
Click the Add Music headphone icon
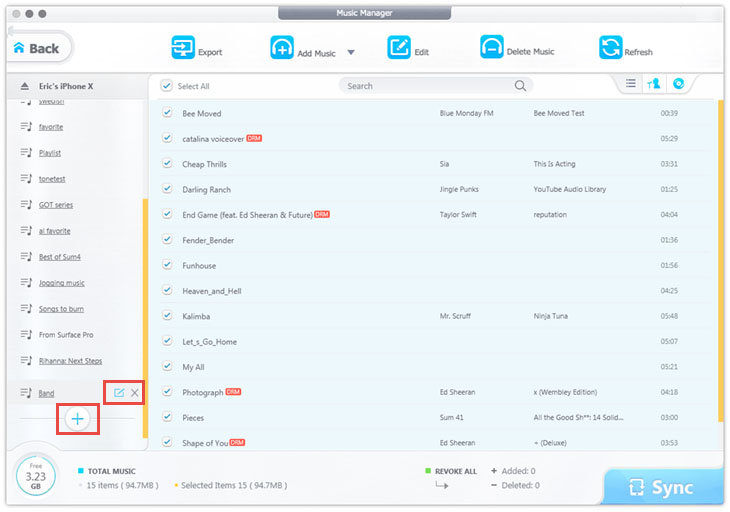[x=282, y=47]
